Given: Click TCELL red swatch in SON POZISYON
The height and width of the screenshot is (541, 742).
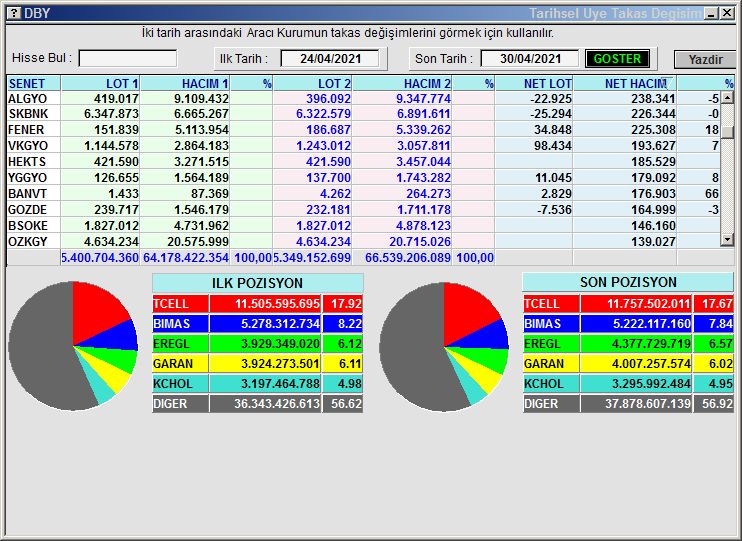Looking at the screenshot, I should coord(551,303).
